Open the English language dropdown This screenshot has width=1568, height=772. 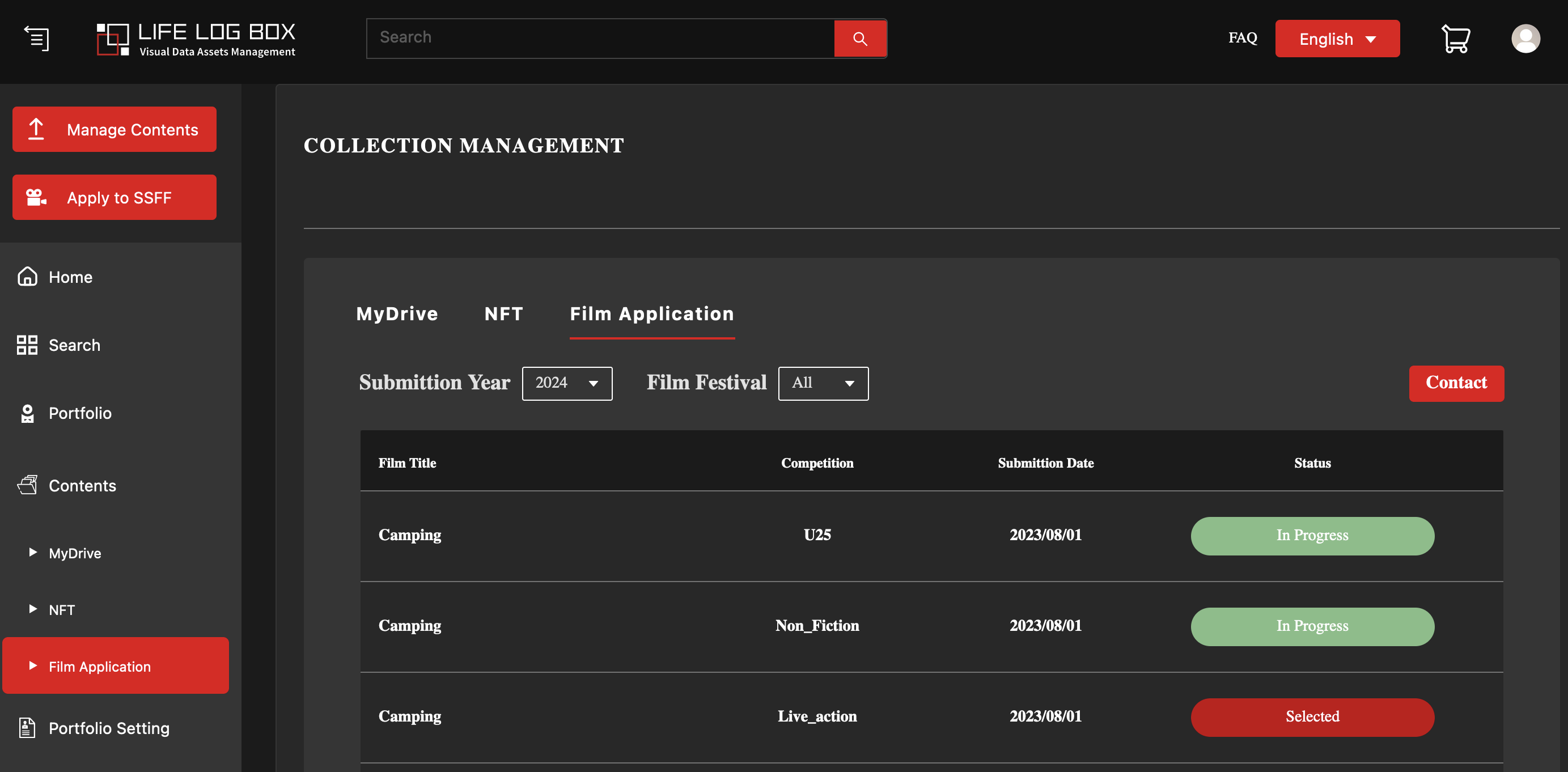click(1337, 39)
